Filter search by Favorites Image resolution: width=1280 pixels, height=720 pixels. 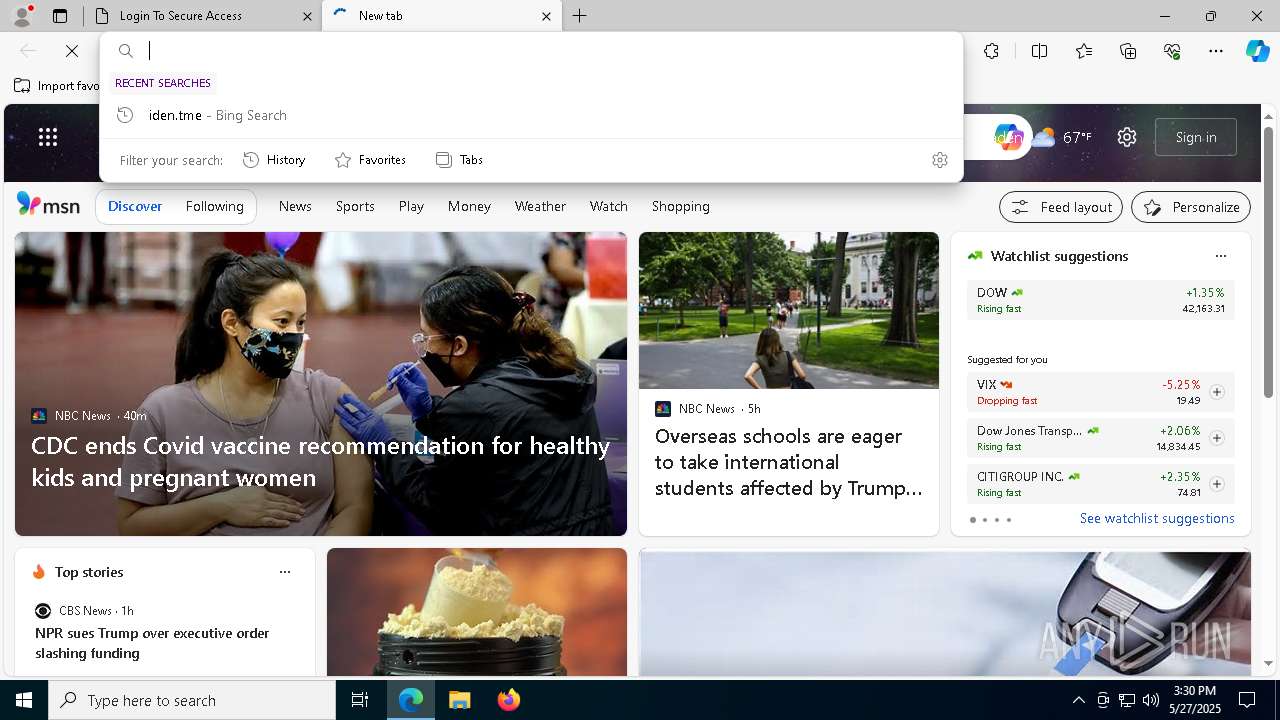tap(371, 160)
